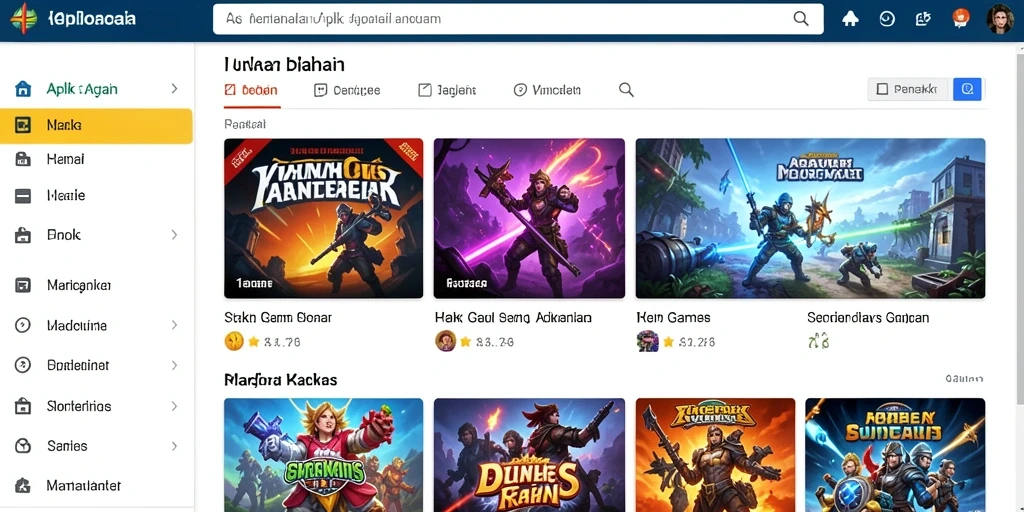1024x512 pixels.
Task: Click the icon beside Manautanter in sidebar
Action: (x=23, y=486)
